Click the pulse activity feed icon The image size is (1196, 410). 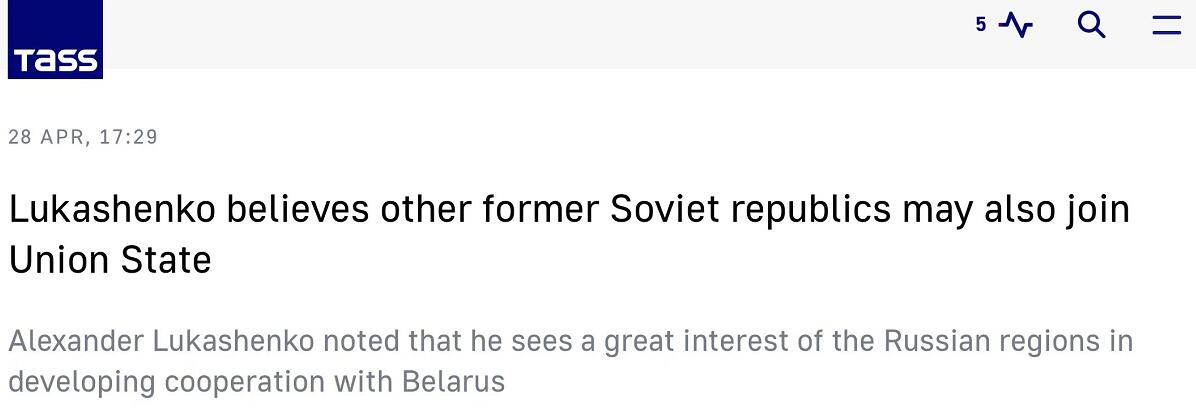pos(1016,25)
